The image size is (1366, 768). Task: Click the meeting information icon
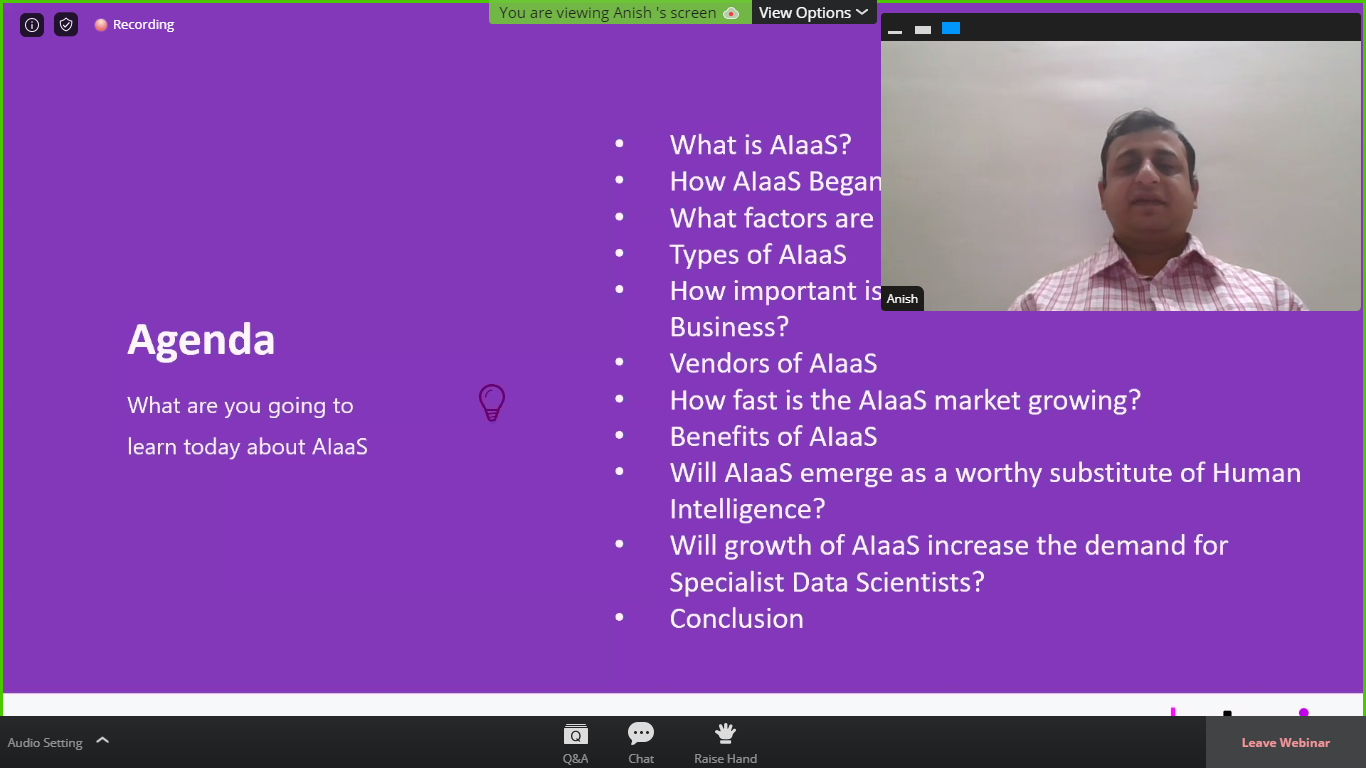click(x=32, y=25)
